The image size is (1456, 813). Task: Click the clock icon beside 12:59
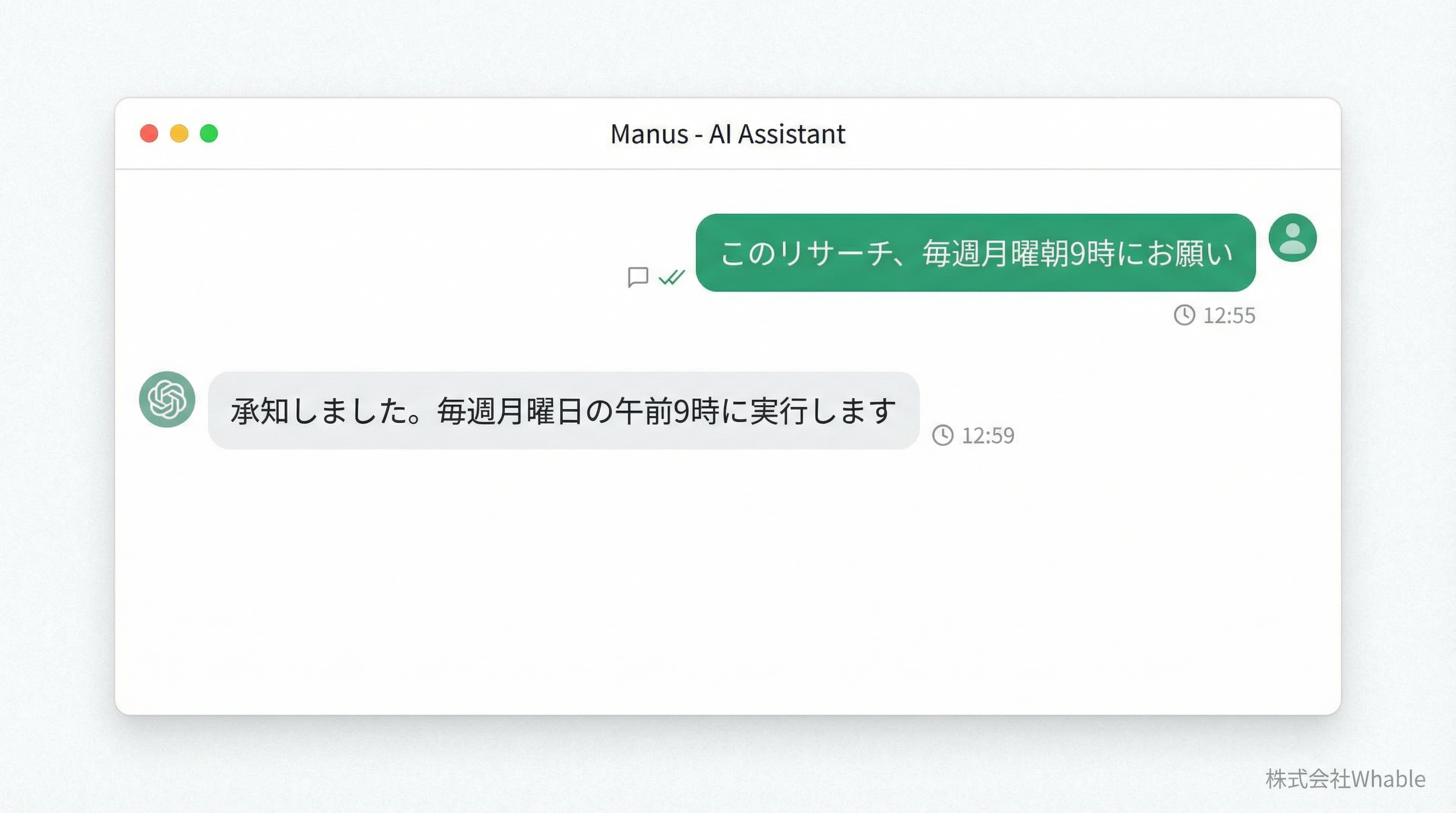tap(943, 435)
